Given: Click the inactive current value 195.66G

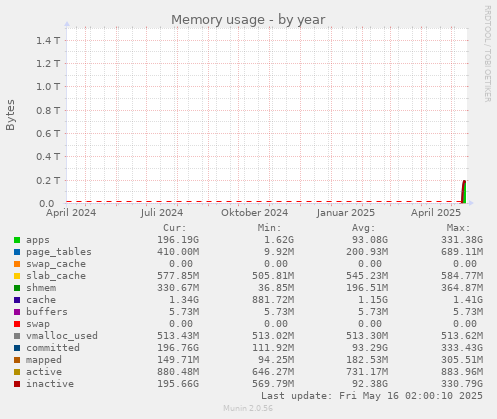Looking at the screenshot, I should 178,384.
